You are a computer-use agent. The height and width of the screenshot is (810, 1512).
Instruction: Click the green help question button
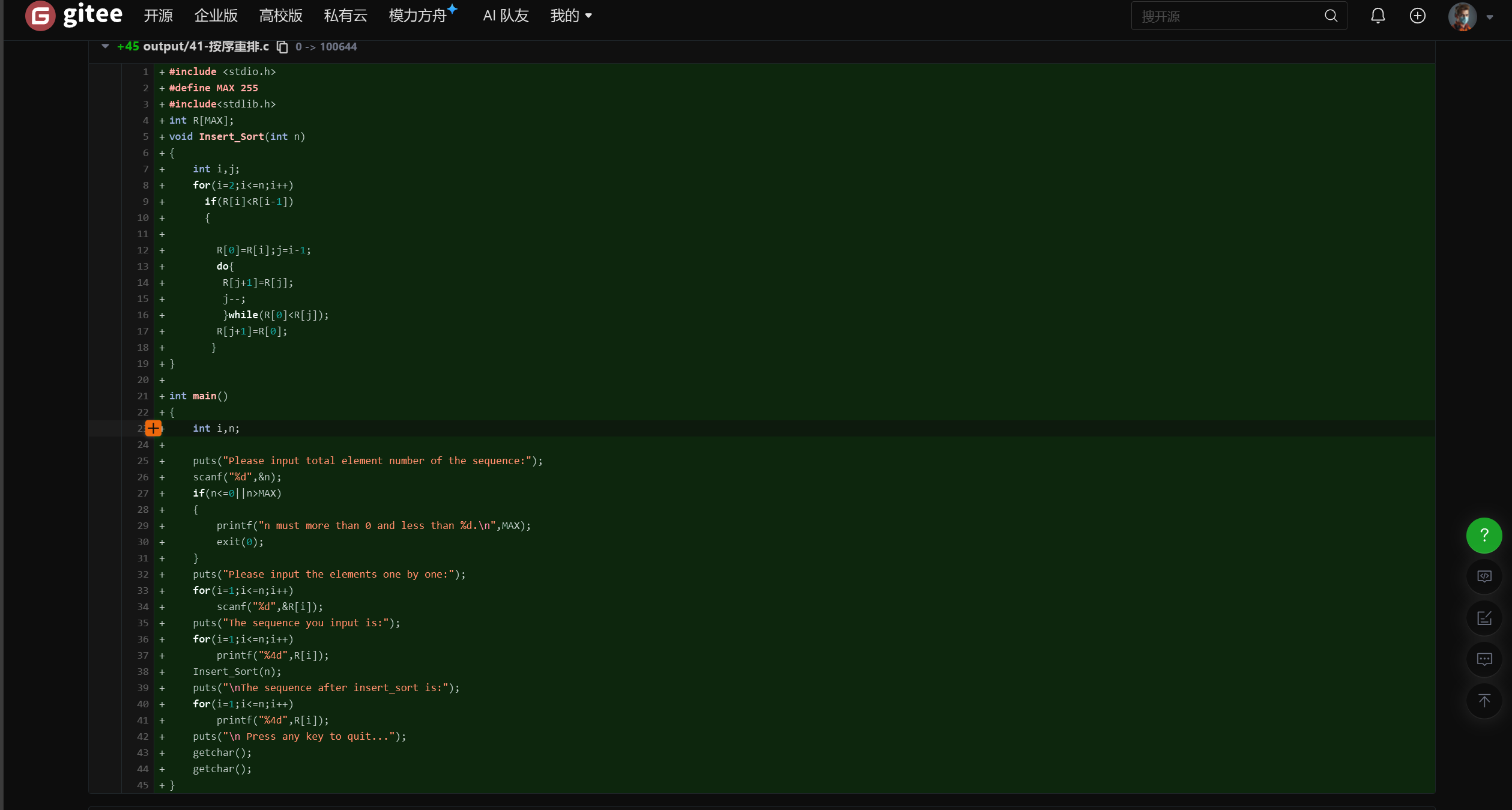(x=1484, y=535)
